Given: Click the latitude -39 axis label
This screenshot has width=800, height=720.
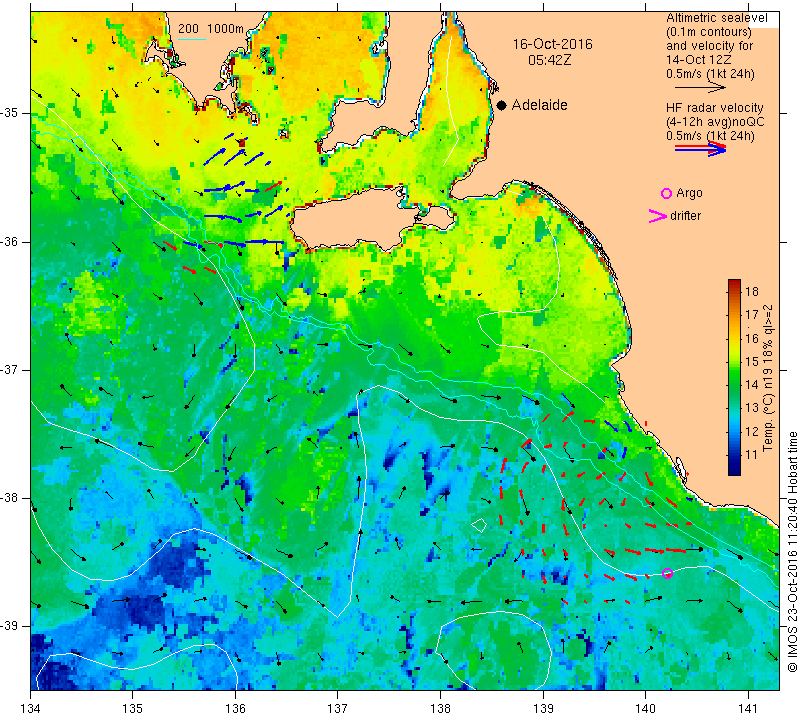Looking at the screenshot, I should tap(10, 626).
